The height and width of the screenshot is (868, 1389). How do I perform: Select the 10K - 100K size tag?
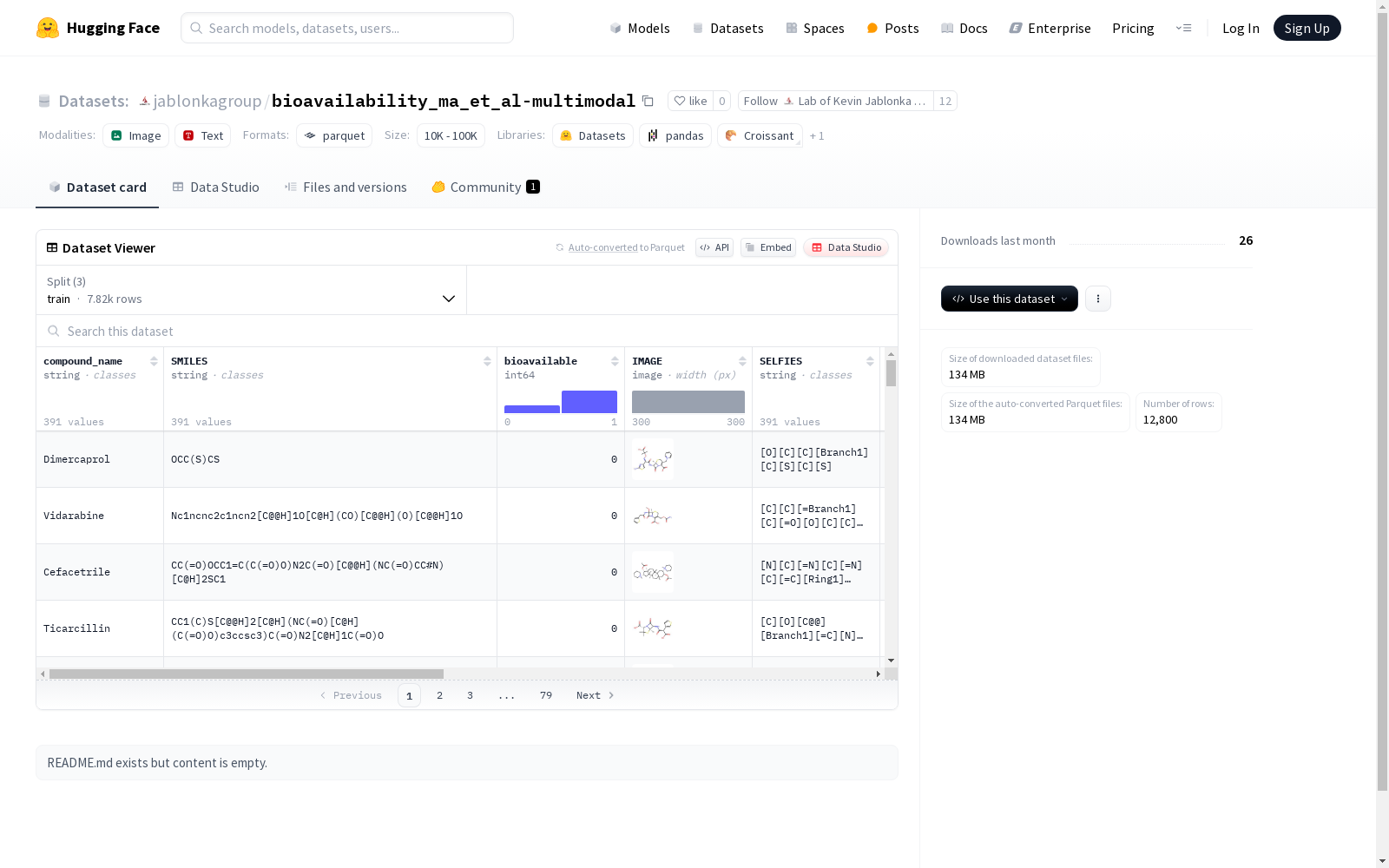[451, 135]
